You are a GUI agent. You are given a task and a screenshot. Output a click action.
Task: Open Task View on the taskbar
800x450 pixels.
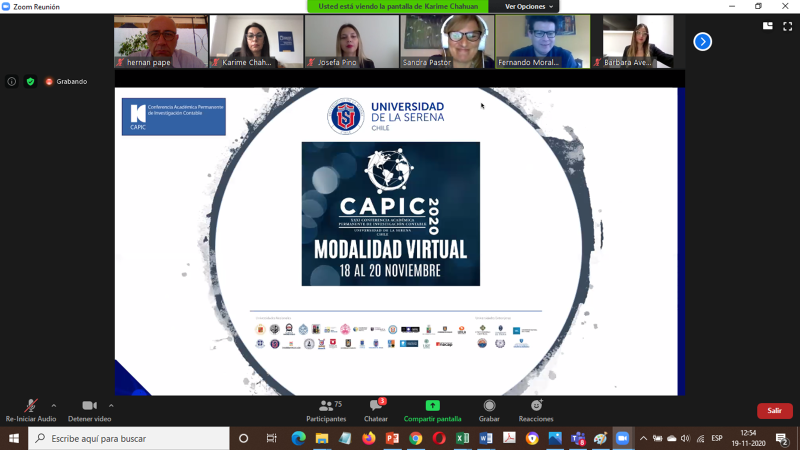click(271, 438)
